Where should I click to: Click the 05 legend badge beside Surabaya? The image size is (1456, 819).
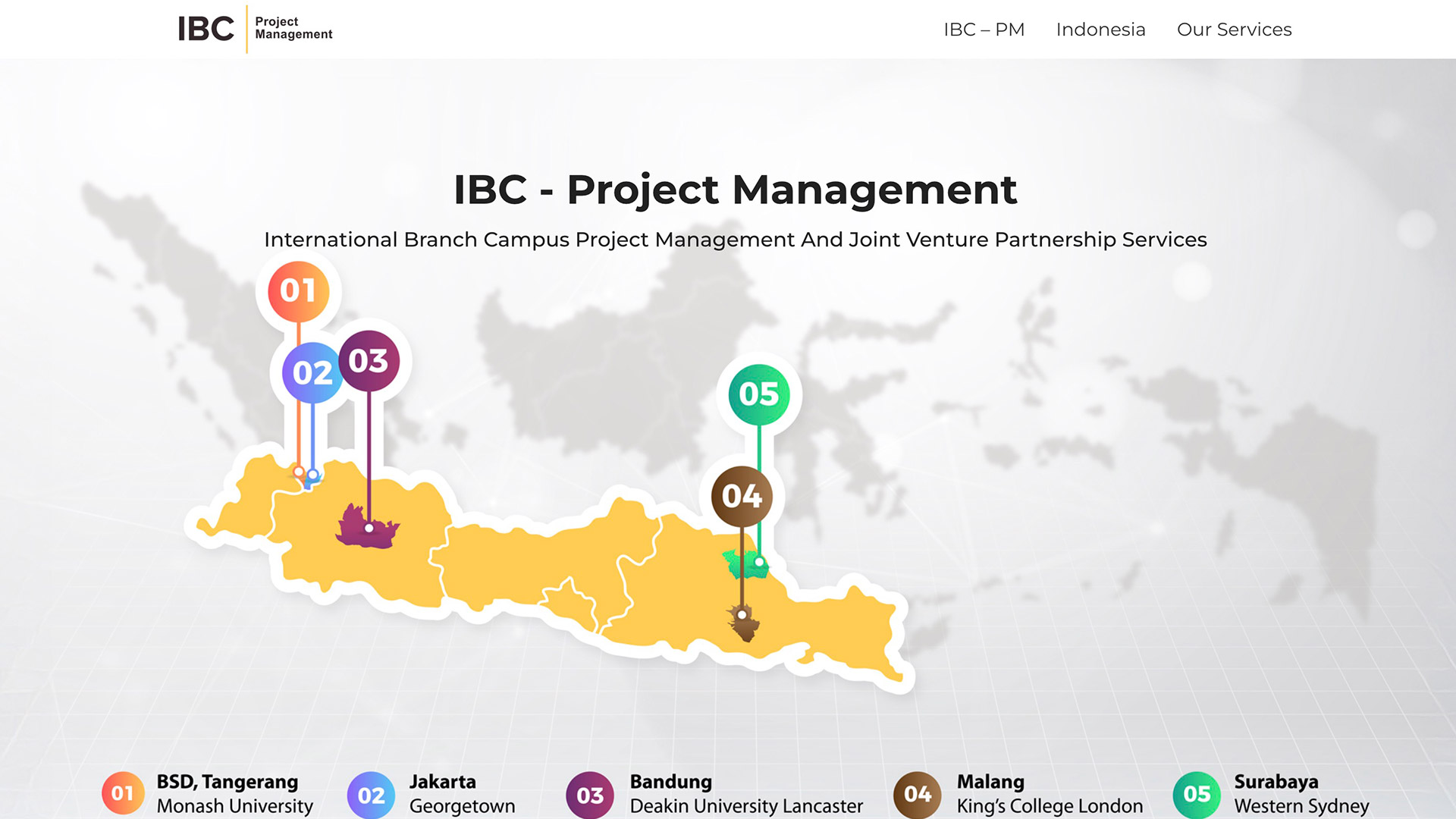coord(1197,794)
